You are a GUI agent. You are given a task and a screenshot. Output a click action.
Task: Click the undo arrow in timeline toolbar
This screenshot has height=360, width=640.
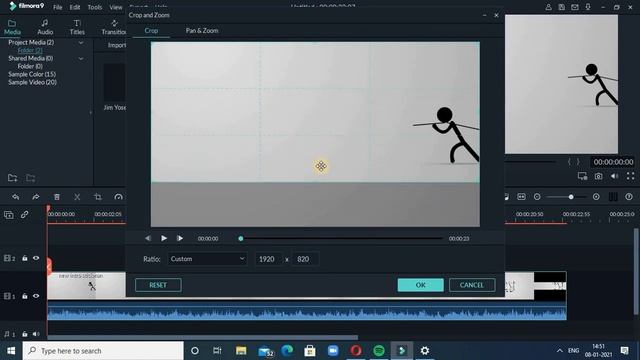16,197
